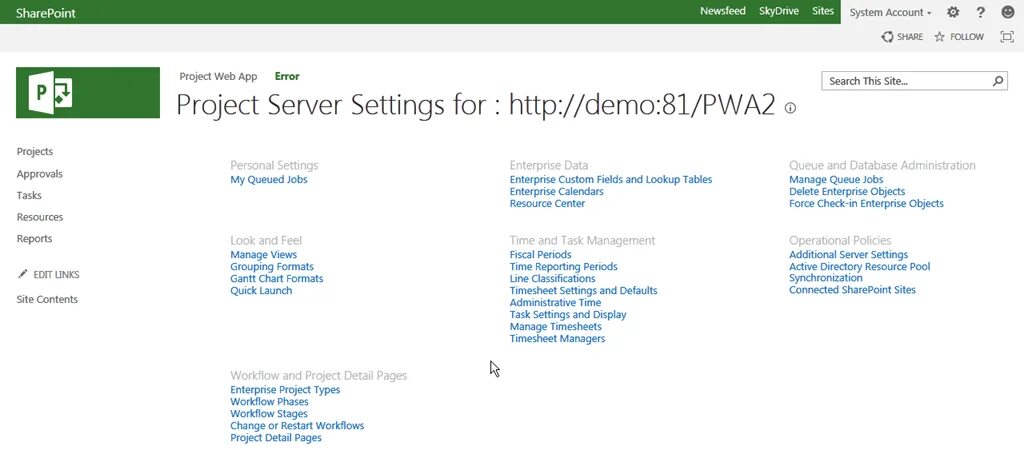Click the Project Web App logo
Screen dimensions: 1024x450
tap(88, 93)
